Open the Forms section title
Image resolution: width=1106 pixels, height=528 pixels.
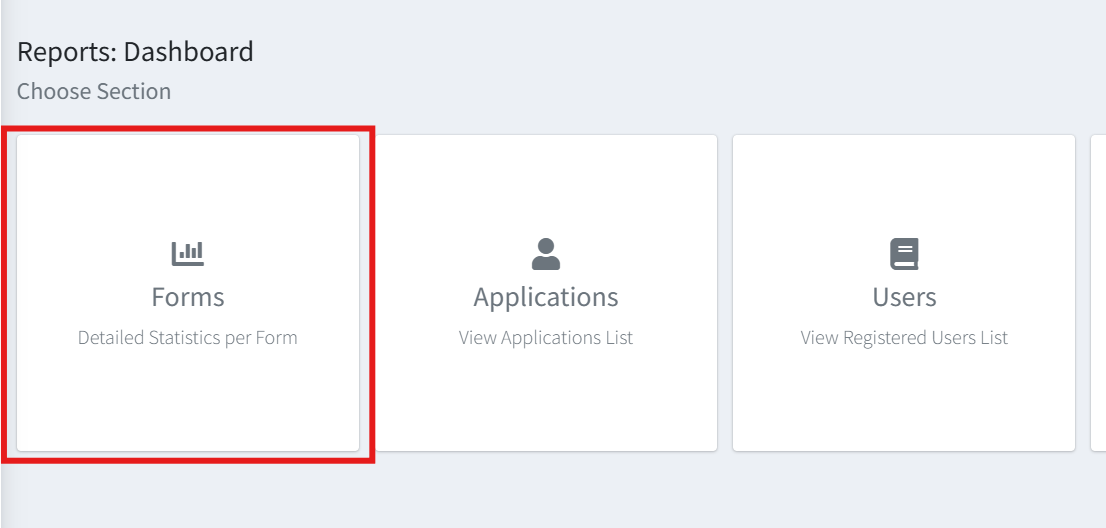point(188,297)
